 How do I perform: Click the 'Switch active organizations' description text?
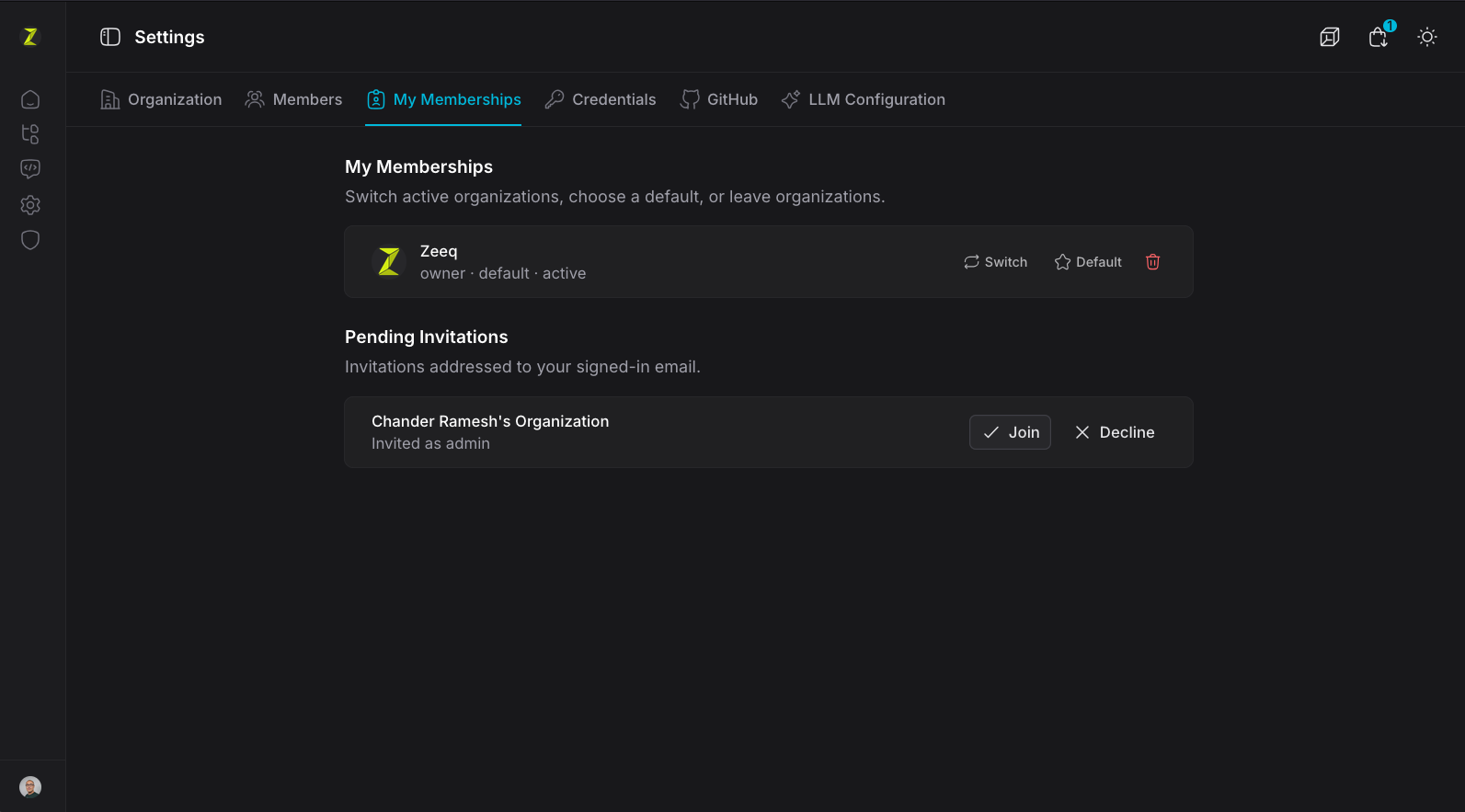click(x=615, y=197)
